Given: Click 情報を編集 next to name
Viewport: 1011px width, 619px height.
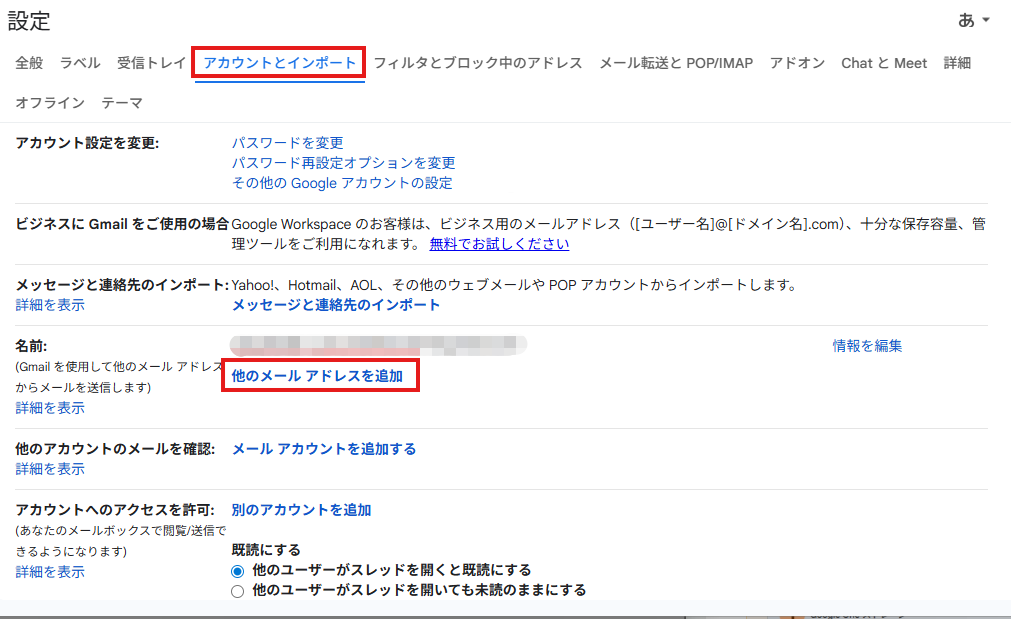Looking at the screenshot, I should coord(867,346).
